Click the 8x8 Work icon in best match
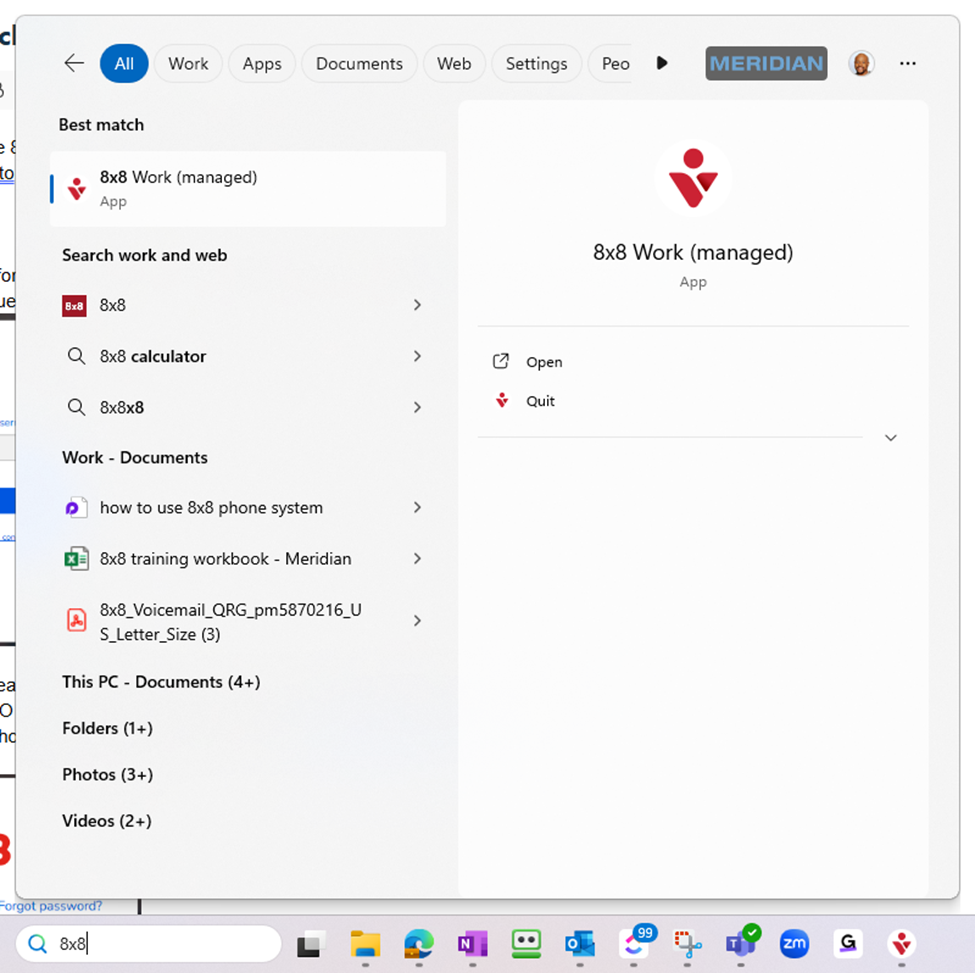The height and width of the screenshot is (973, 975). click(77, 189)
